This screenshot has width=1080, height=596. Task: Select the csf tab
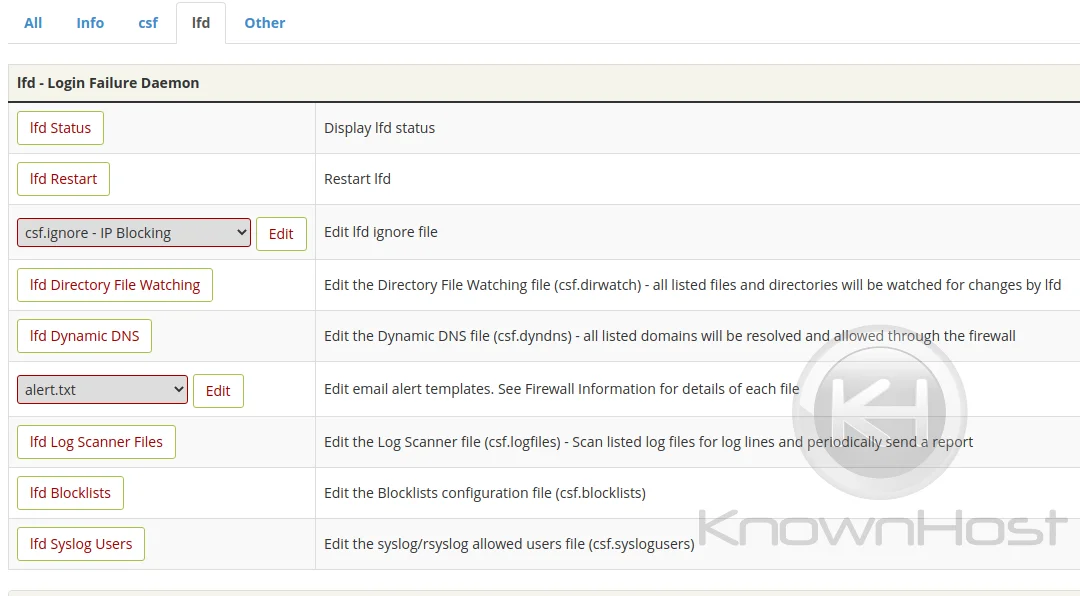coord(148,23)
